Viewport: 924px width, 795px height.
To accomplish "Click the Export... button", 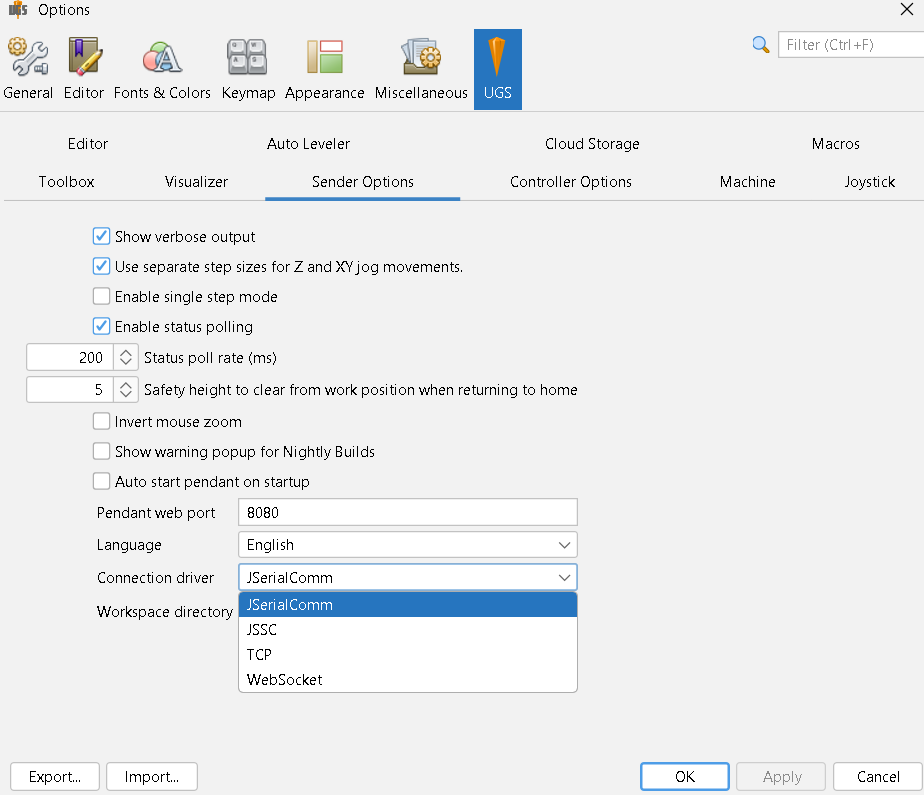I will click(55, 776).
